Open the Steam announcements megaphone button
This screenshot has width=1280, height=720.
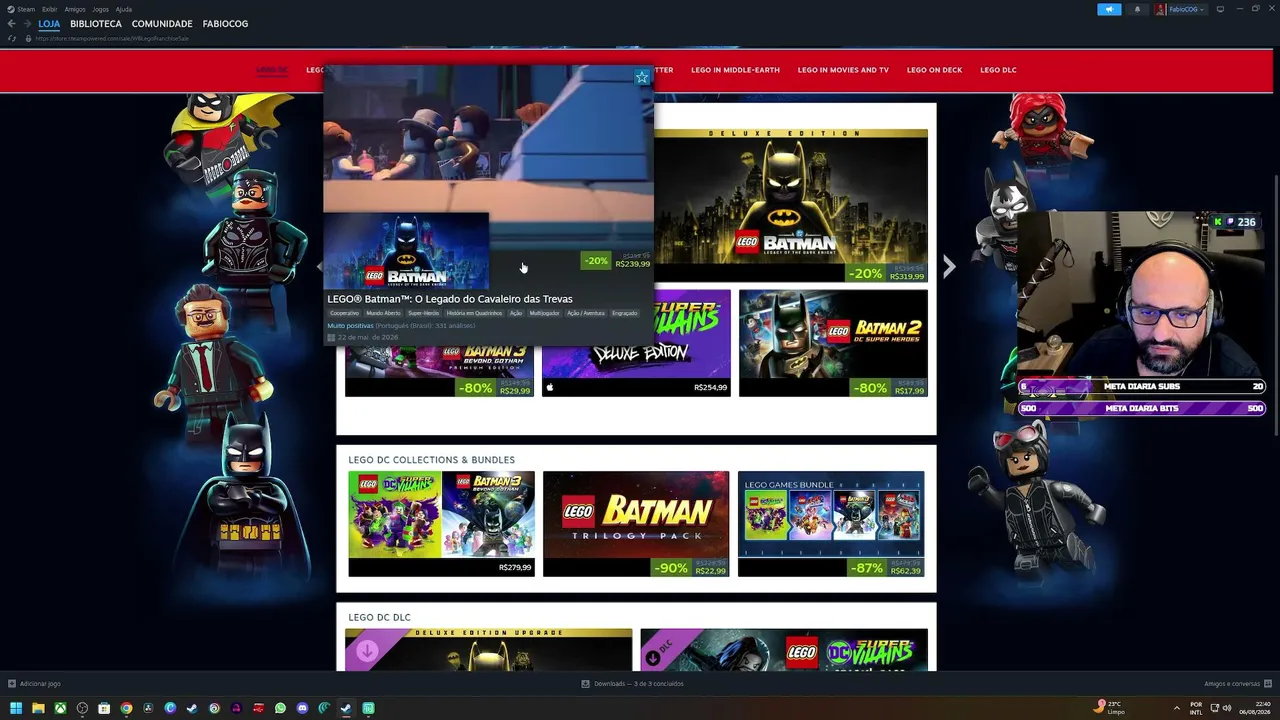pyautogui.click(x=1109, y=9)
